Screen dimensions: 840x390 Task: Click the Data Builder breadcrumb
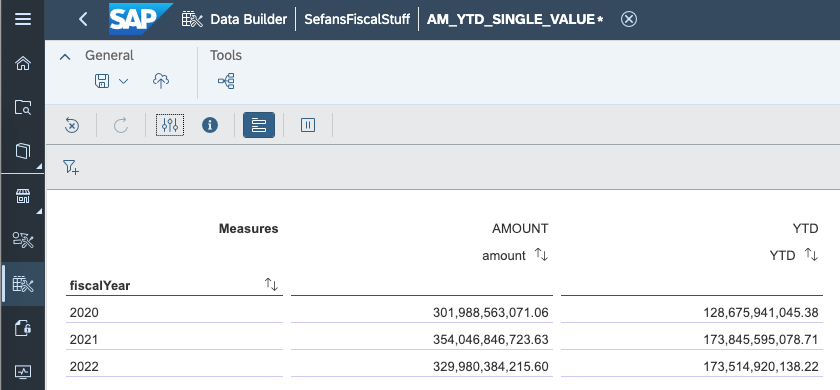pos(249,20)
